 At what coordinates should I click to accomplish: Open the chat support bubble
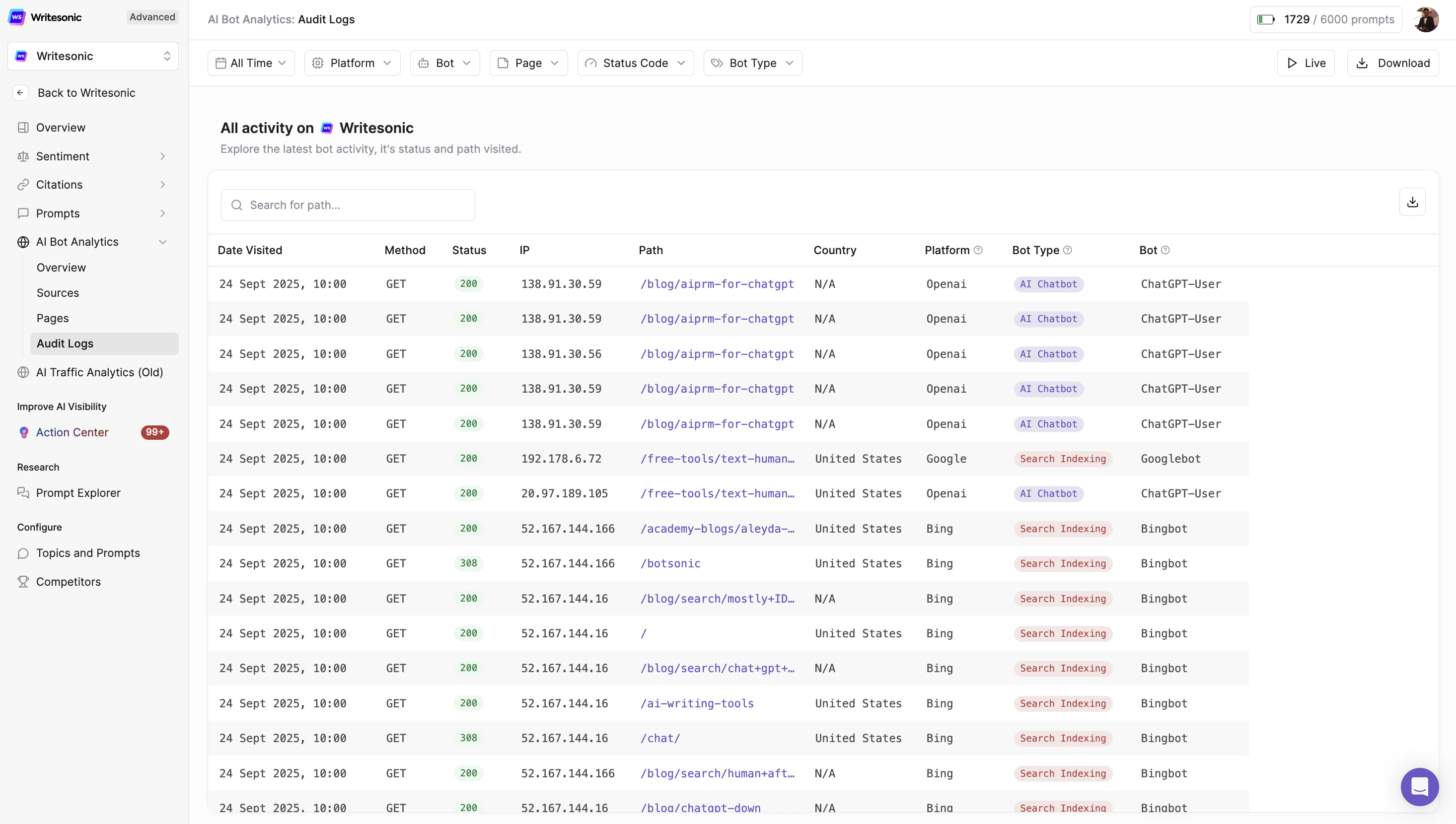(x=1419, y=786)
